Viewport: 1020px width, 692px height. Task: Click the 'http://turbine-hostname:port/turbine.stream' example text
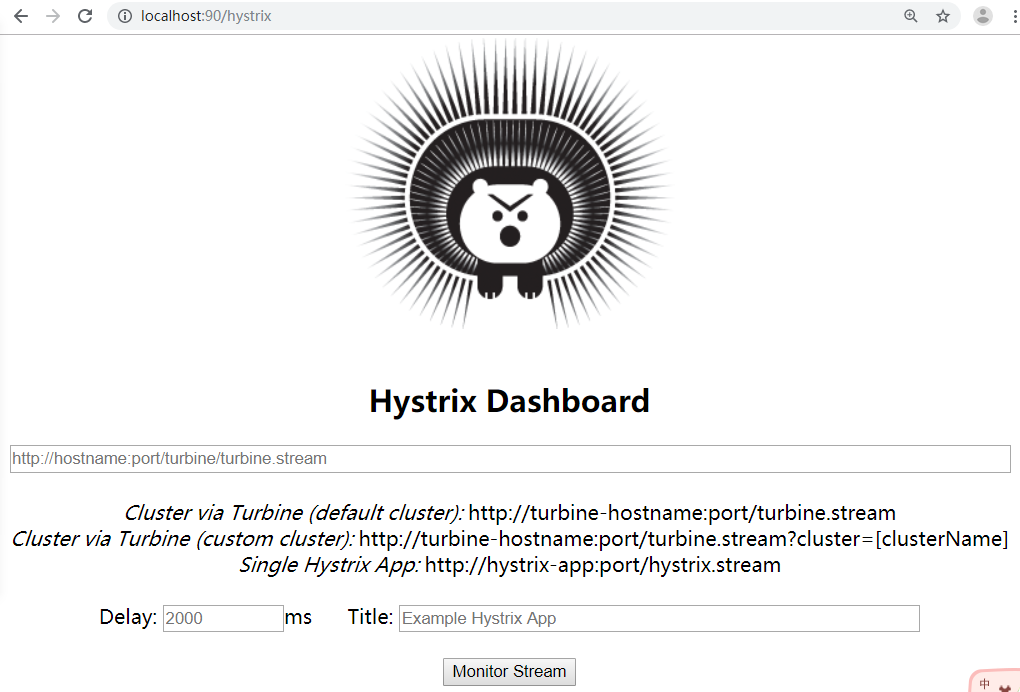click(682, 512)
